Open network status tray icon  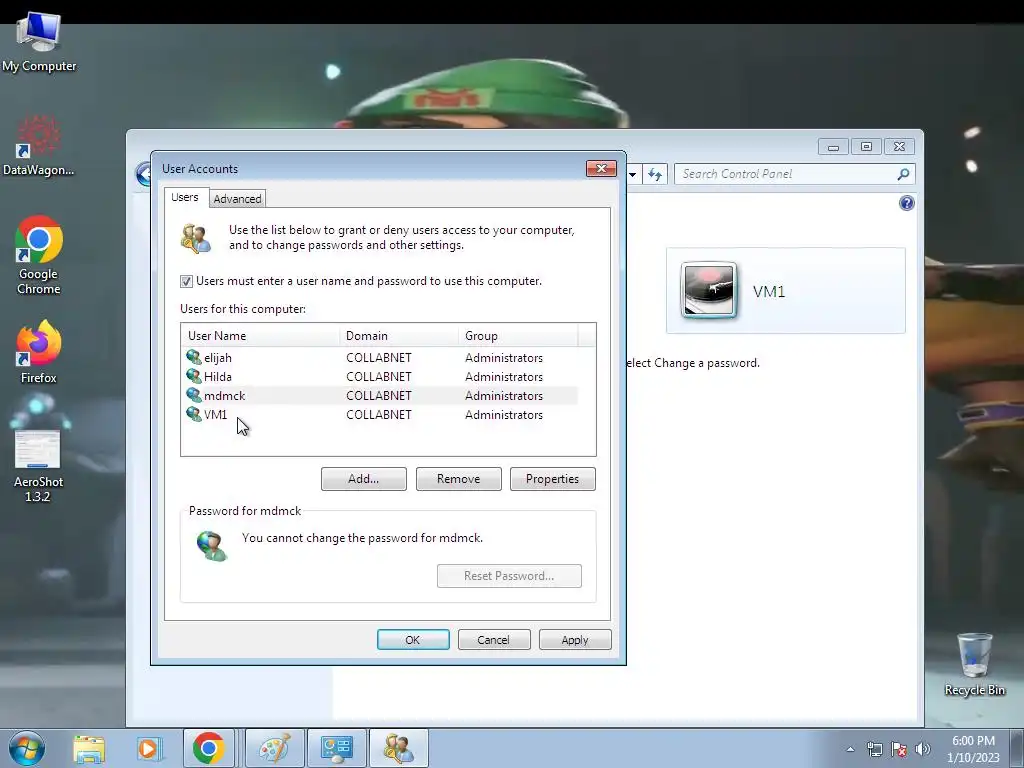[874, 749]
